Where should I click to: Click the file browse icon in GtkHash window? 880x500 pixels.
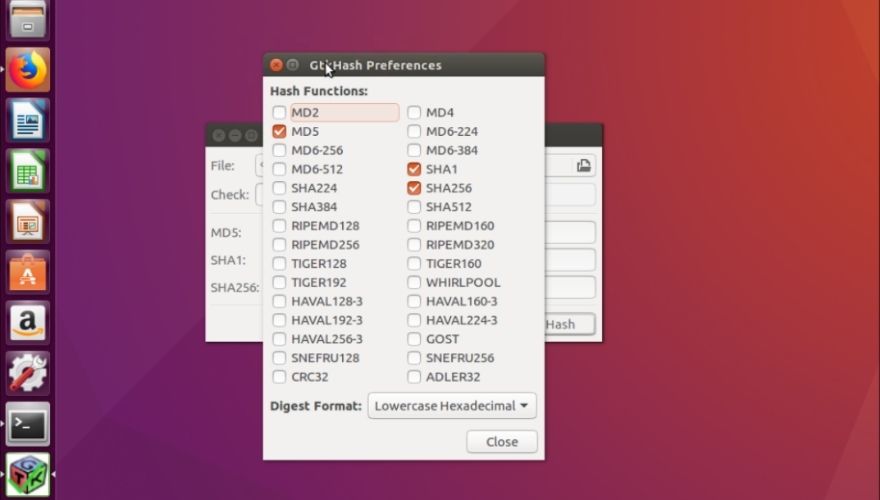tap(584, 166)
